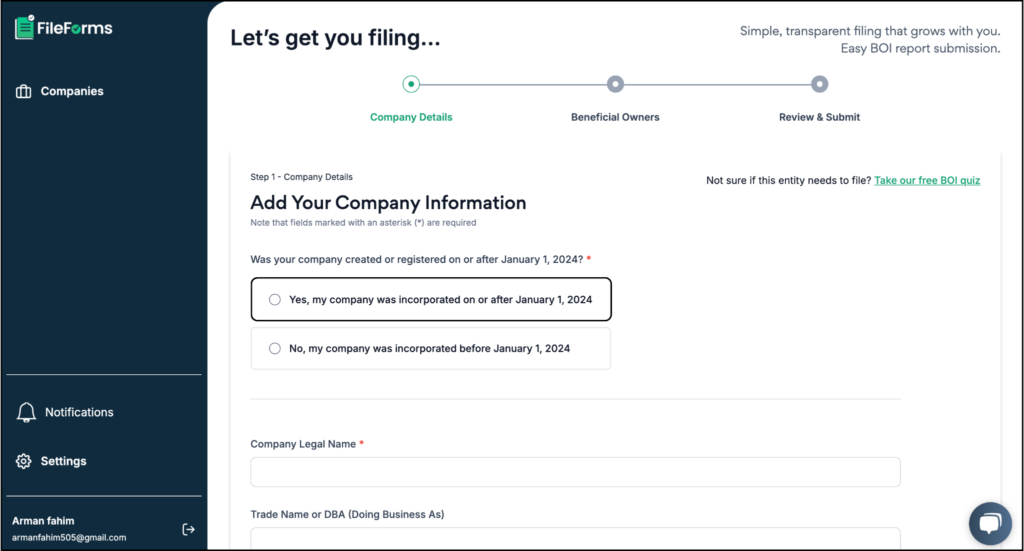The width and height of the screenshot is (1024, 551).
Task: Click the January 1, 2024 registration question text
Action: (417, 260)
